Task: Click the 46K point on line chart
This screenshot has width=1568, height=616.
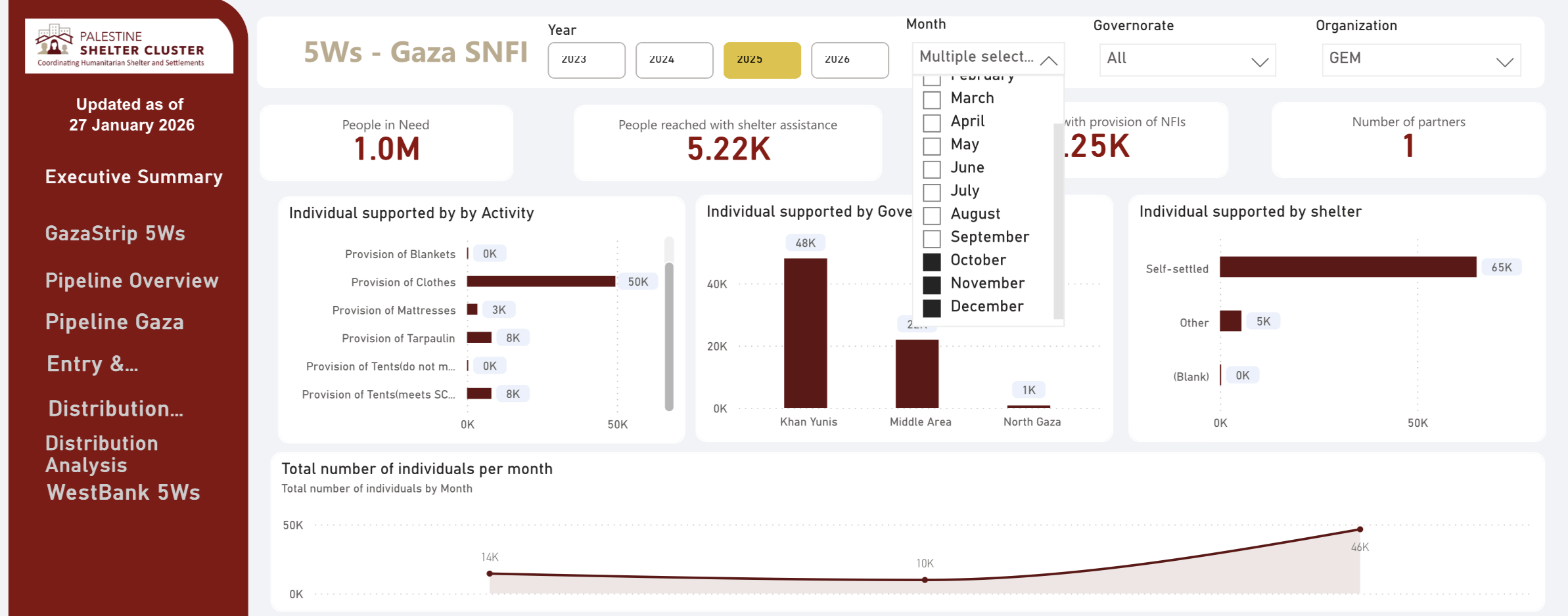Action: (1360, 529)
